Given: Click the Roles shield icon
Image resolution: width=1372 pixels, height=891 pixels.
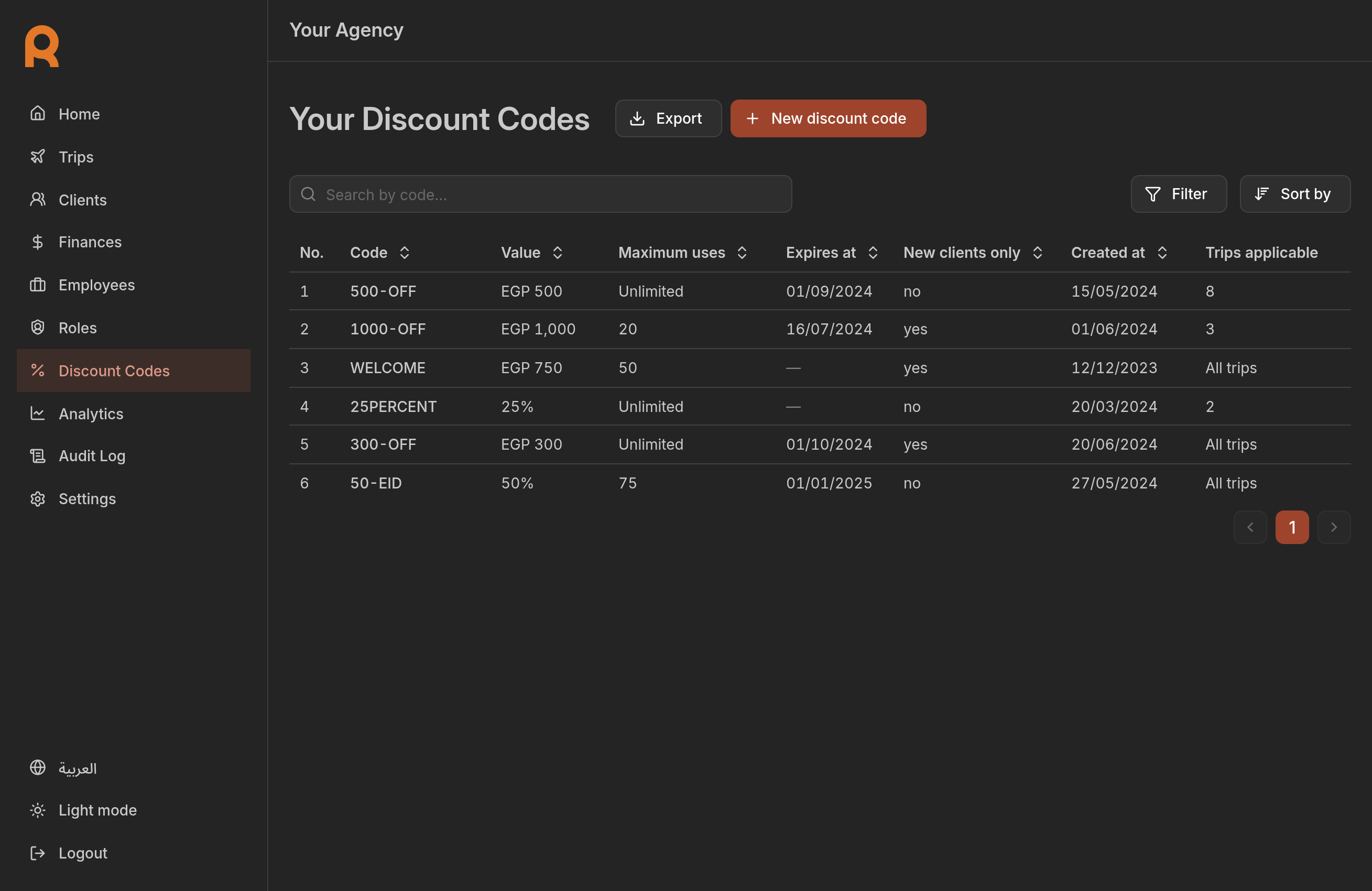Looking at the screenshot, I should click(38, 327).
